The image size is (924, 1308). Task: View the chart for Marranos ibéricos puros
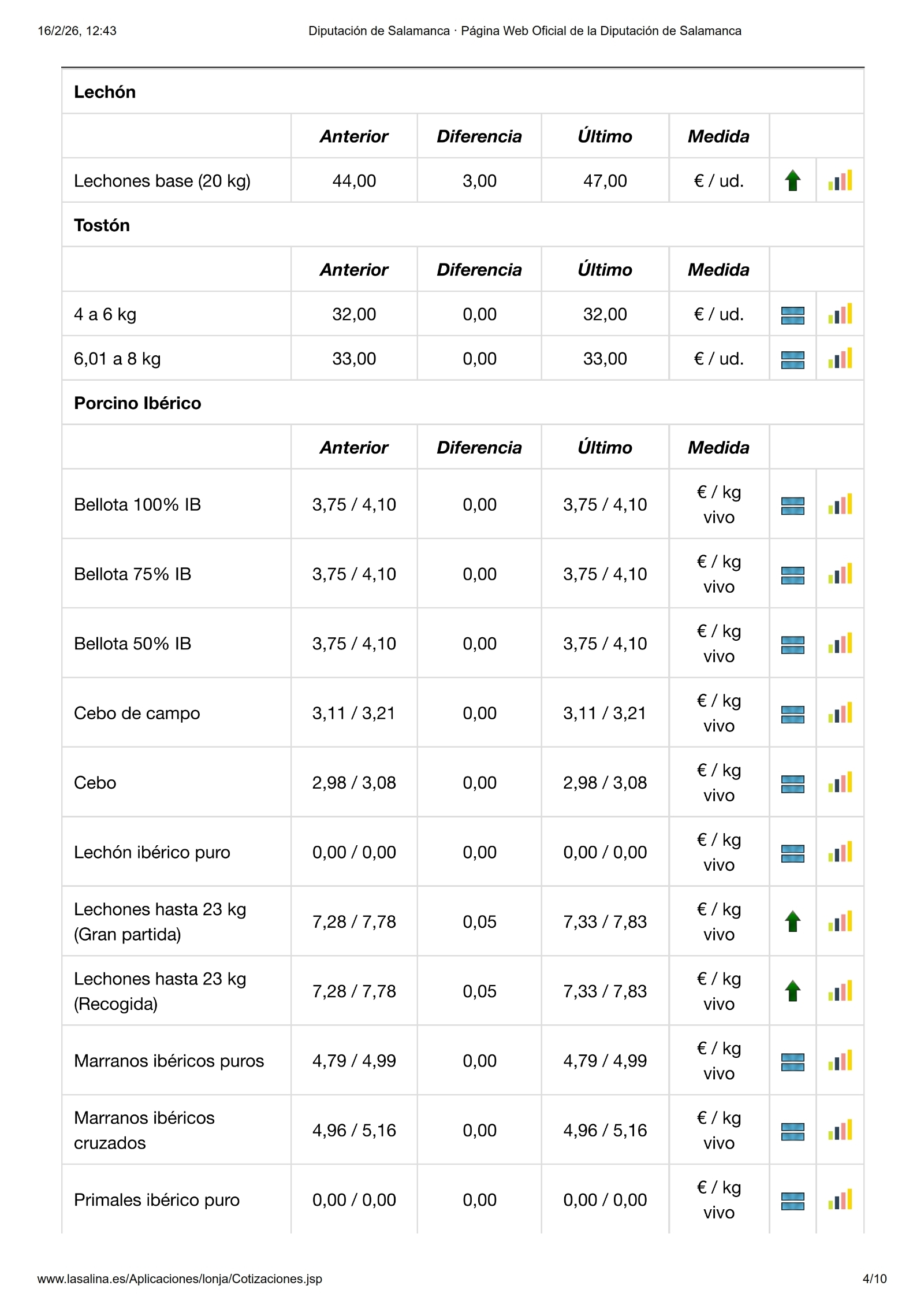click(840, 1061)
